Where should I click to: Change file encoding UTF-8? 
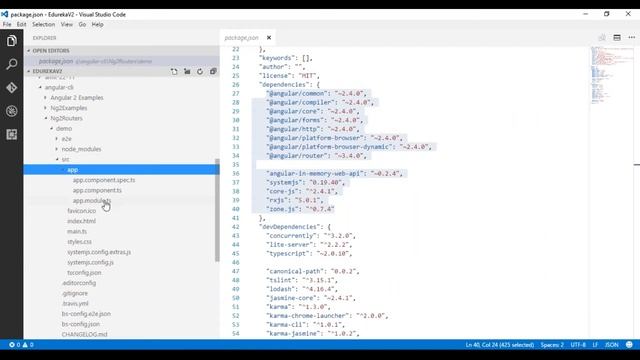[x=578, y=345]
